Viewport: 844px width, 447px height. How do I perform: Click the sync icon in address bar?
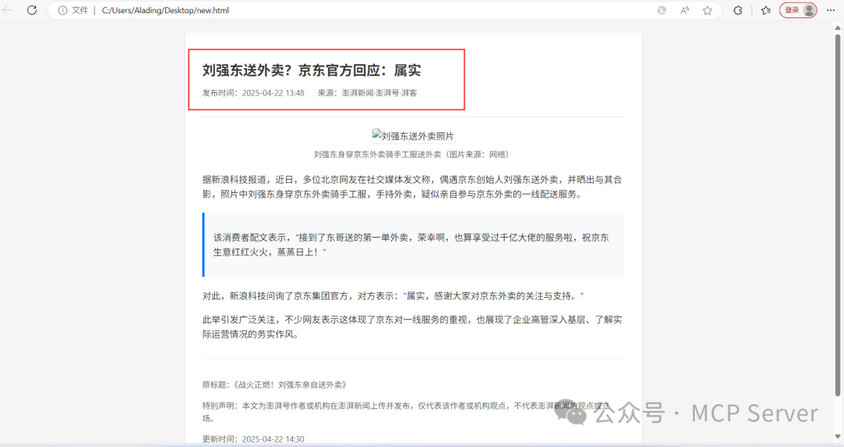(x=662, y=10)
